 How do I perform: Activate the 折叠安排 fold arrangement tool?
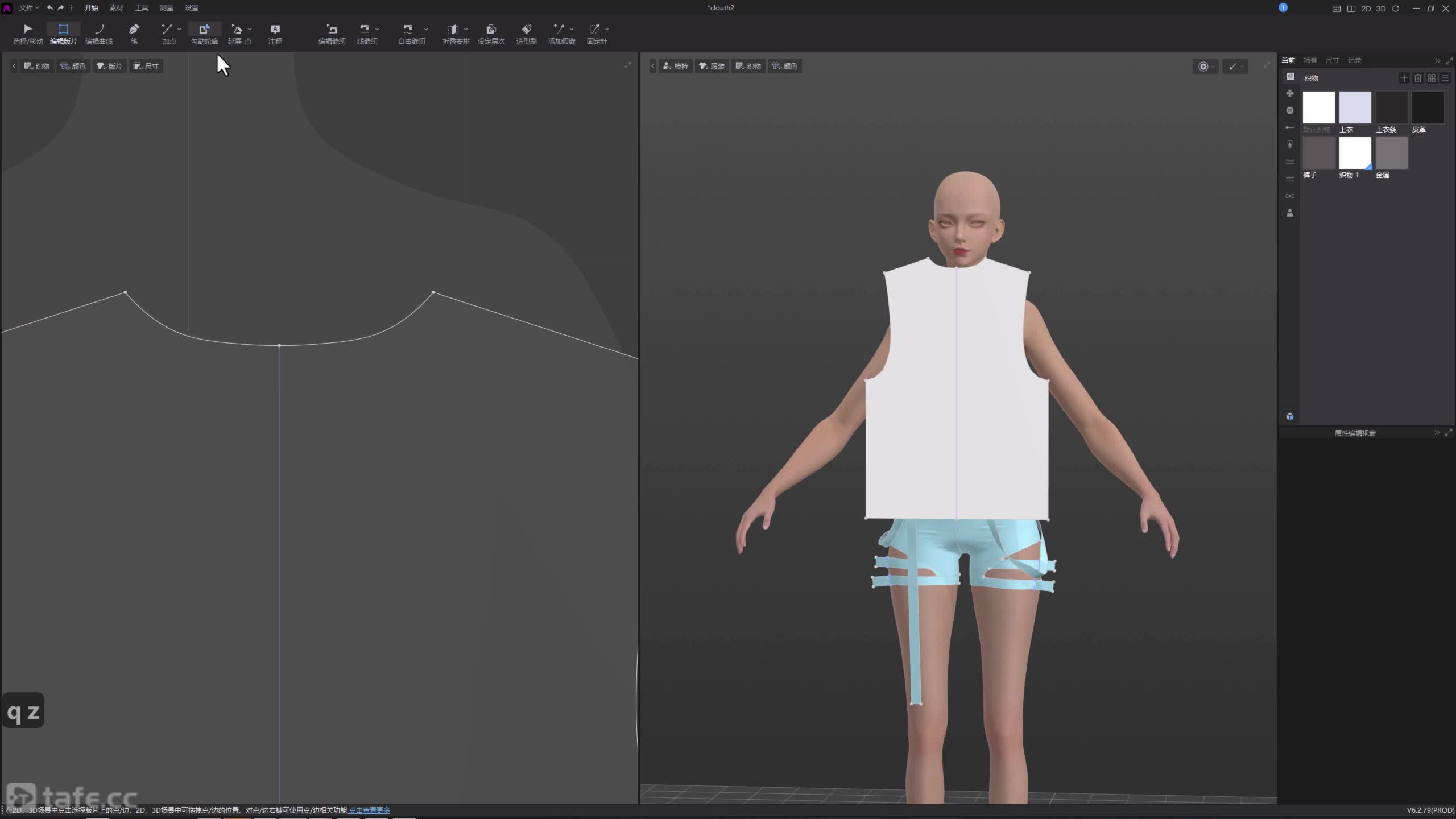pyautogui.click(x=455, y=34)
